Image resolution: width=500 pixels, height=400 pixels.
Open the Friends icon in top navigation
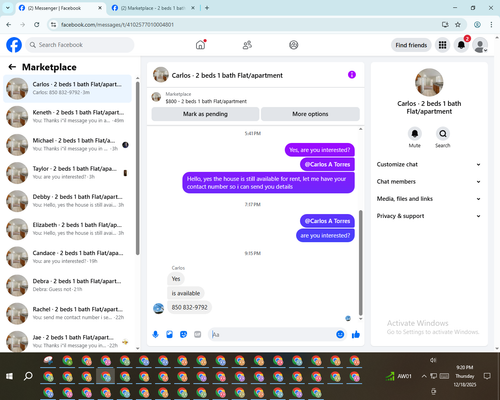(x=247, y=45)
